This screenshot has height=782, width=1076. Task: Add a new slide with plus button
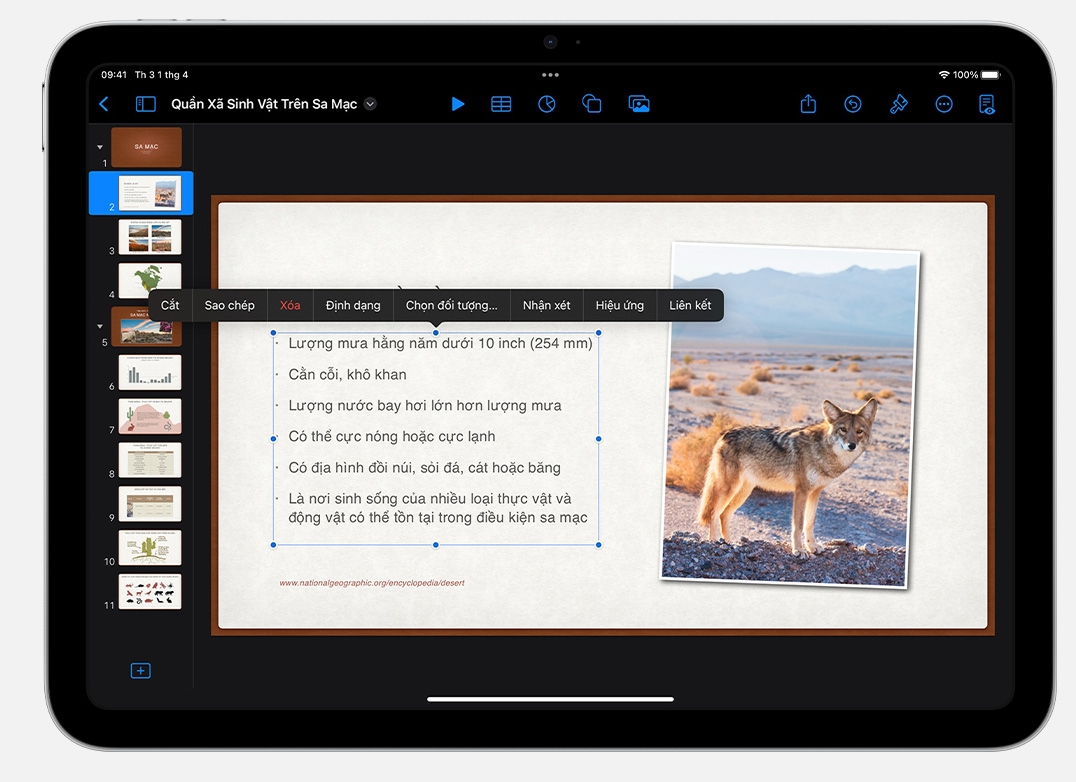140,671
